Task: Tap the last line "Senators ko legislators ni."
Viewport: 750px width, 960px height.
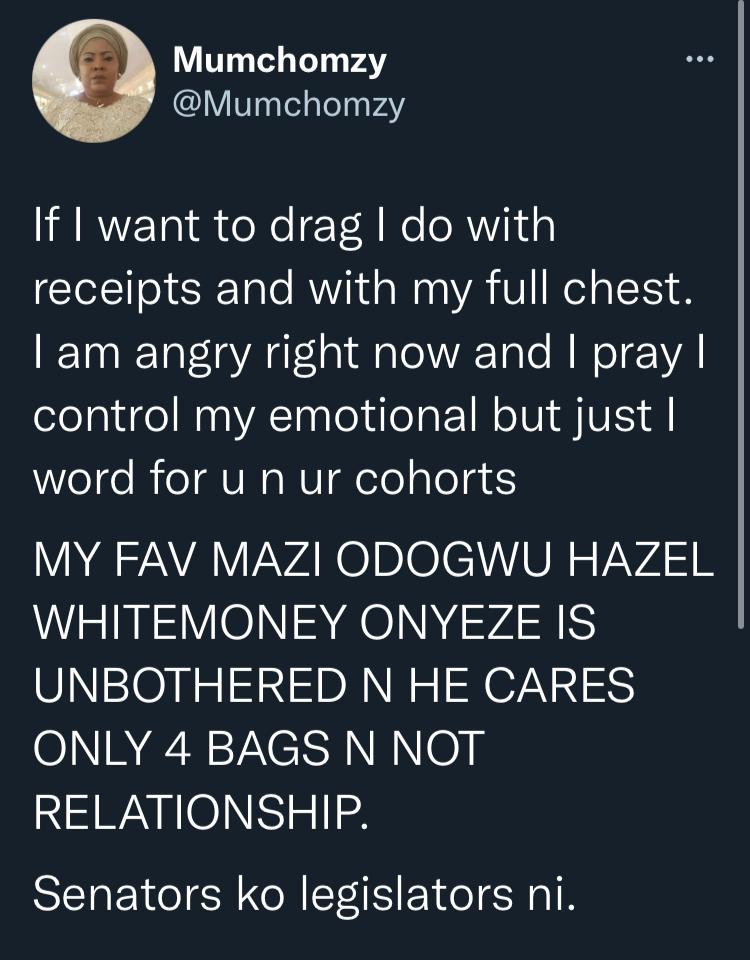Action: point(304,894)
